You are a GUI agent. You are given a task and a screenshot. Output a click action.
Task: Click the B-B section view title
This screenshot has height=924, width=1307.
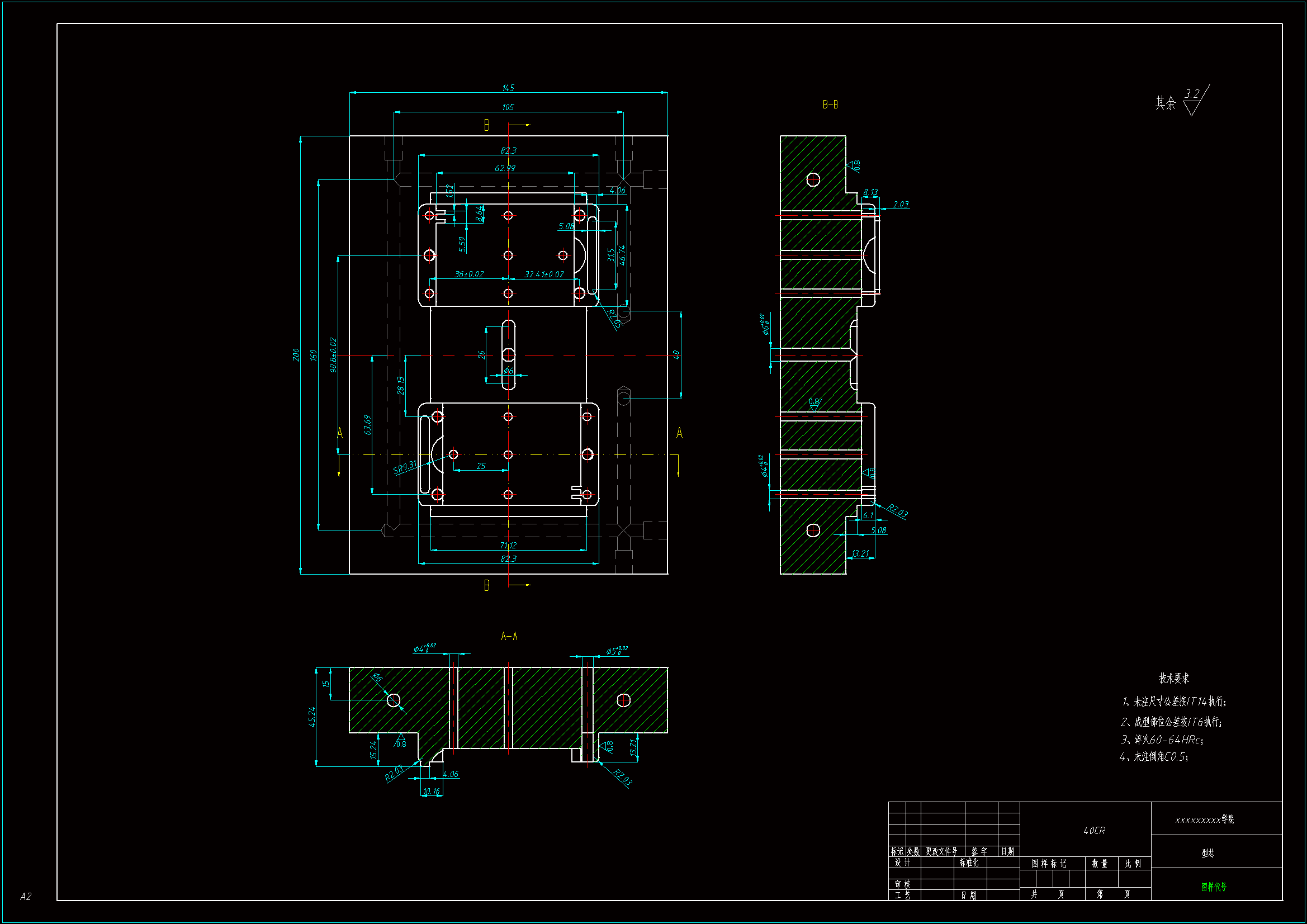(830, 105)
